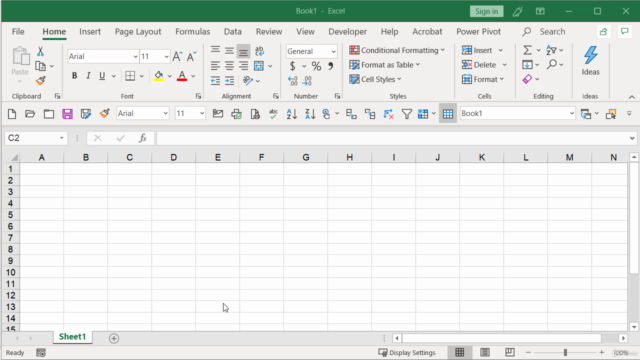The image size is (640, 360).
Task: Click the Format Painter brush in Clipboard
Action: point(40,81)
